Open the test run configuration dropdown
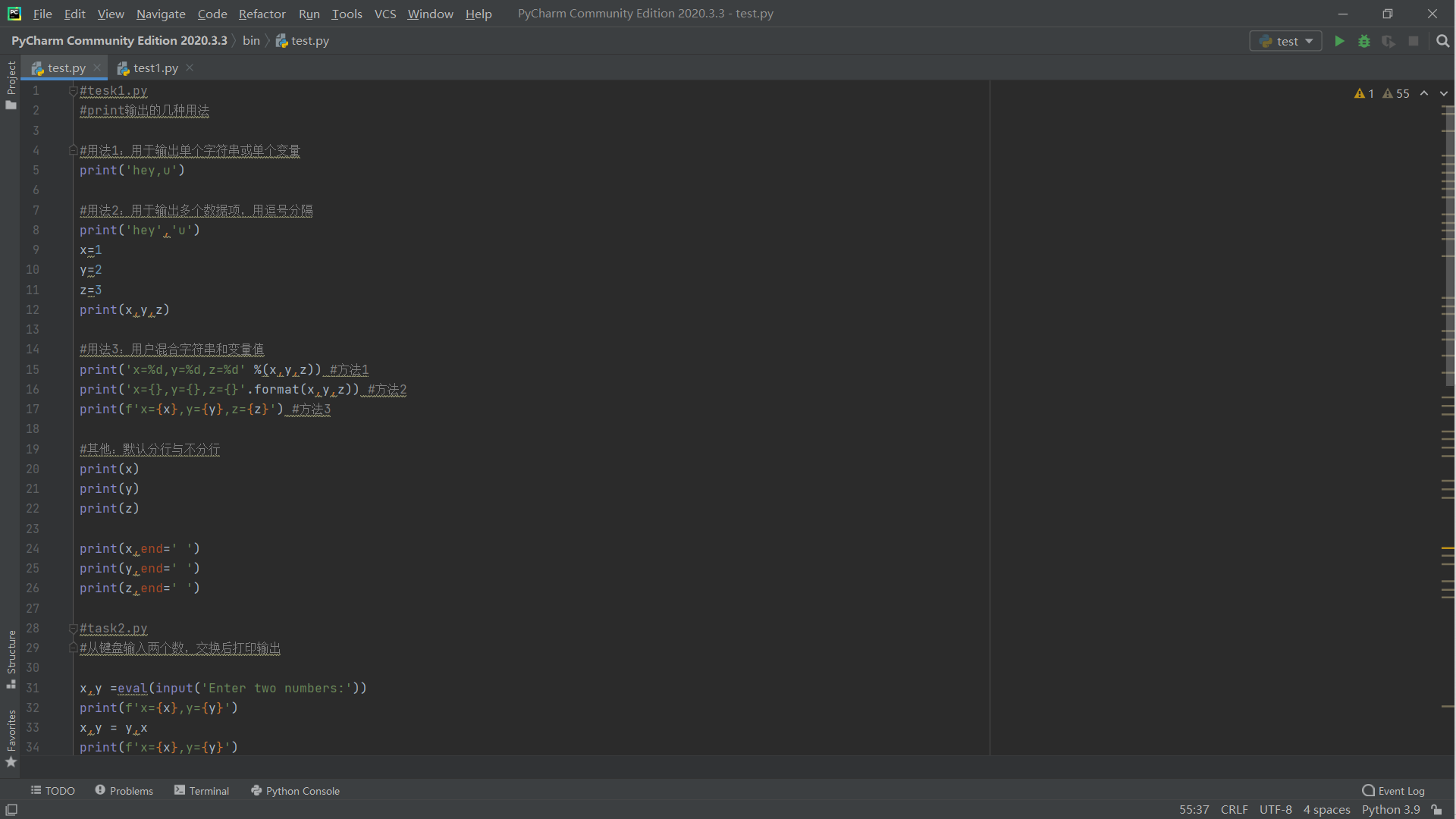Image resolution: width=1456 pixels, height=819 pixels. [1286, 41]
